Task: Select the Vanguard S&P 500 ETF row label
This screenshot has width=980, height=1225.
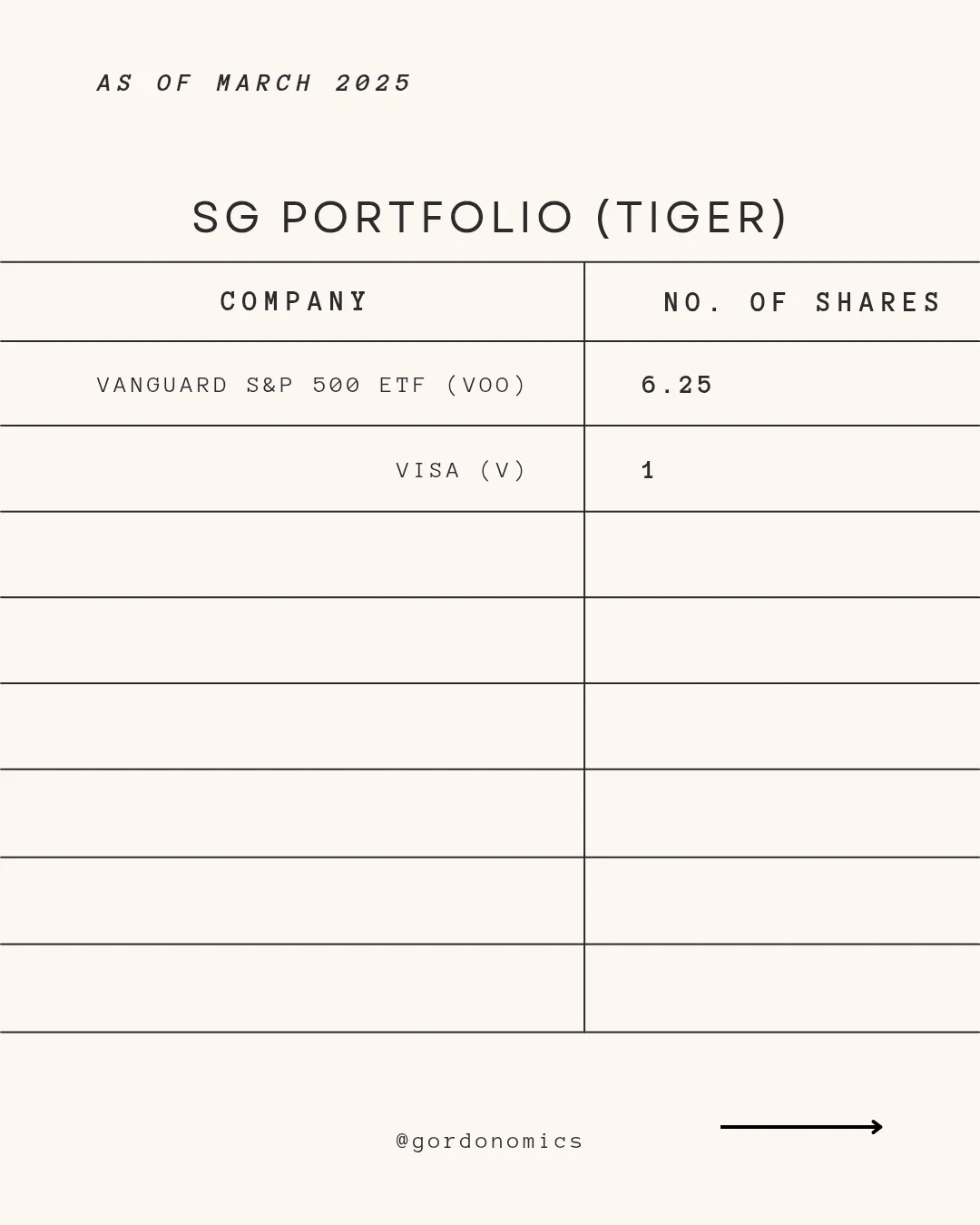Action: 310,385
